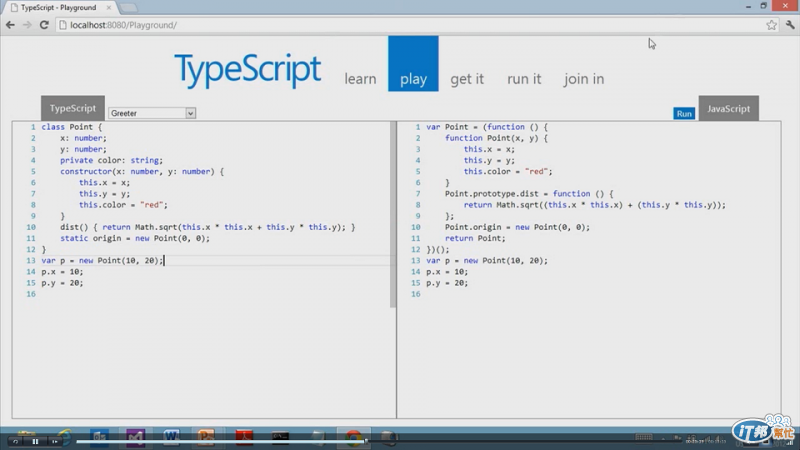
Task: Open a new browser tab
Action: pos(128,8)
